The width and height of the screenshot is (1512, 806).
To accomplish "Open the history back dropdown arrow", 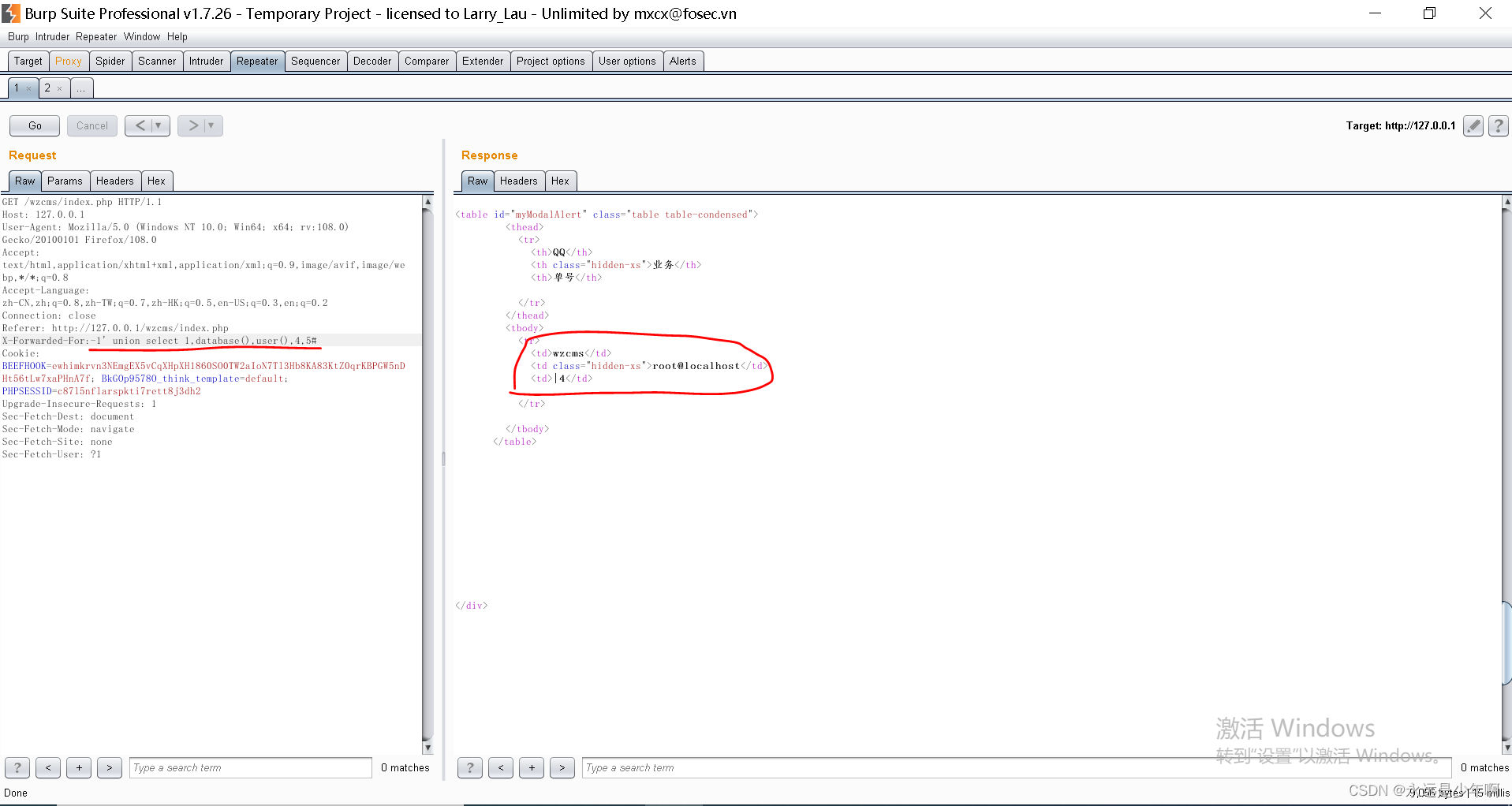I will coord(159,125).
